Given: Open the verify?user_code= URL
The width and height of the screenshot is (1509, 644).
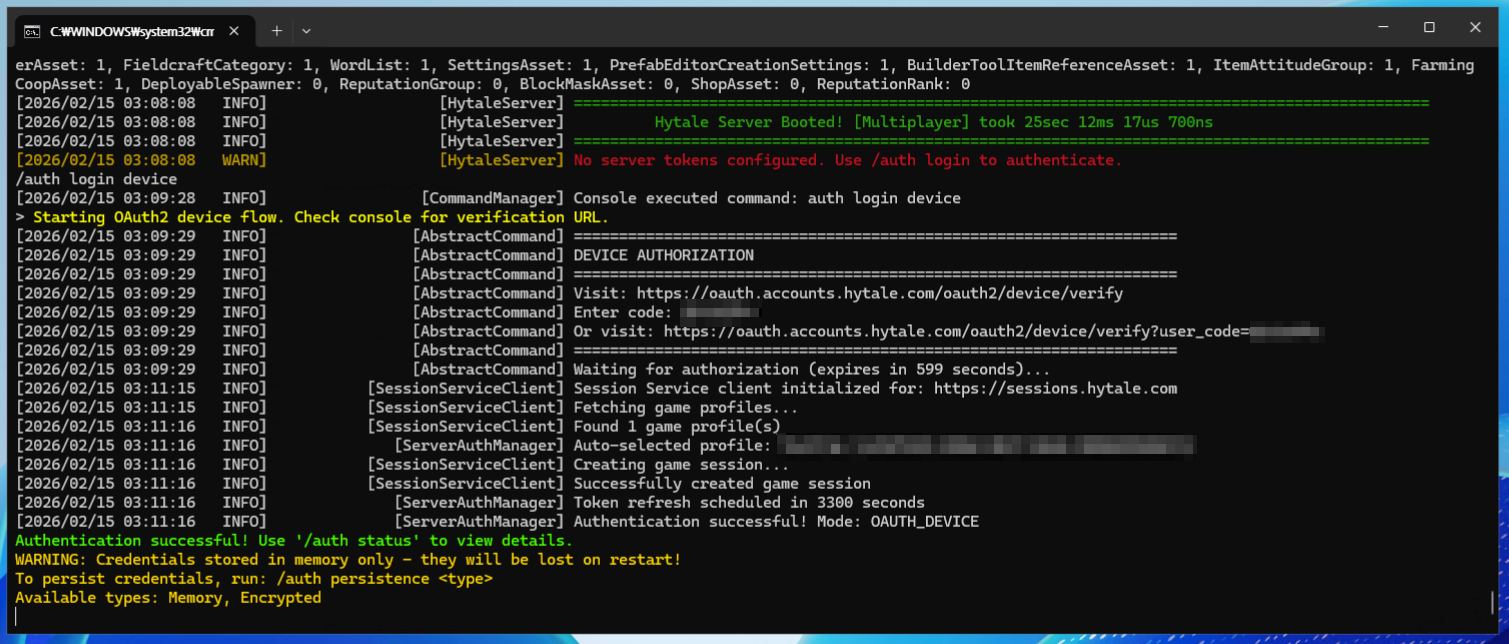Looking at the screenshot, I should click(992, 332).
